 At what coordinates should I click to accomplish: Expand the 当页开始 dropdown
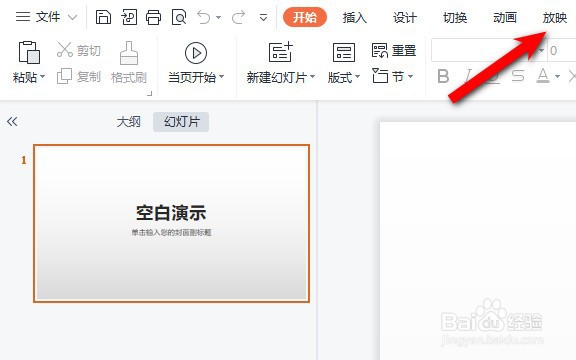pos(222,77)
